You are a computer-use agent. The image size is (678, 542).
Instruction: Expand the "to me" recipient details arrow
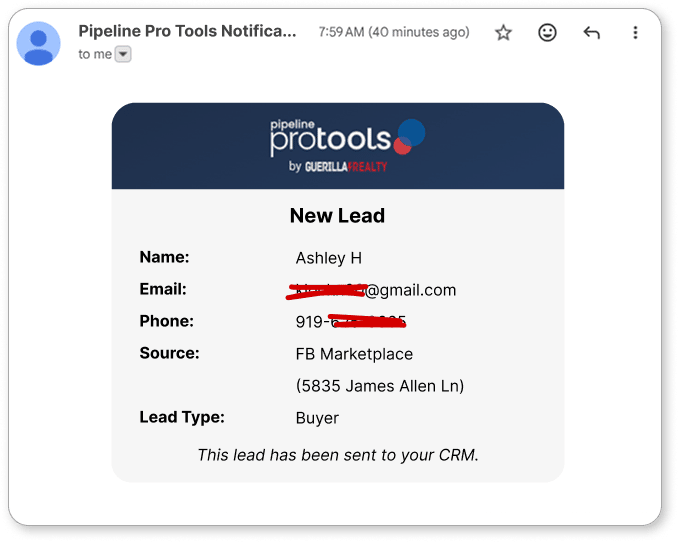click(124, 55)
